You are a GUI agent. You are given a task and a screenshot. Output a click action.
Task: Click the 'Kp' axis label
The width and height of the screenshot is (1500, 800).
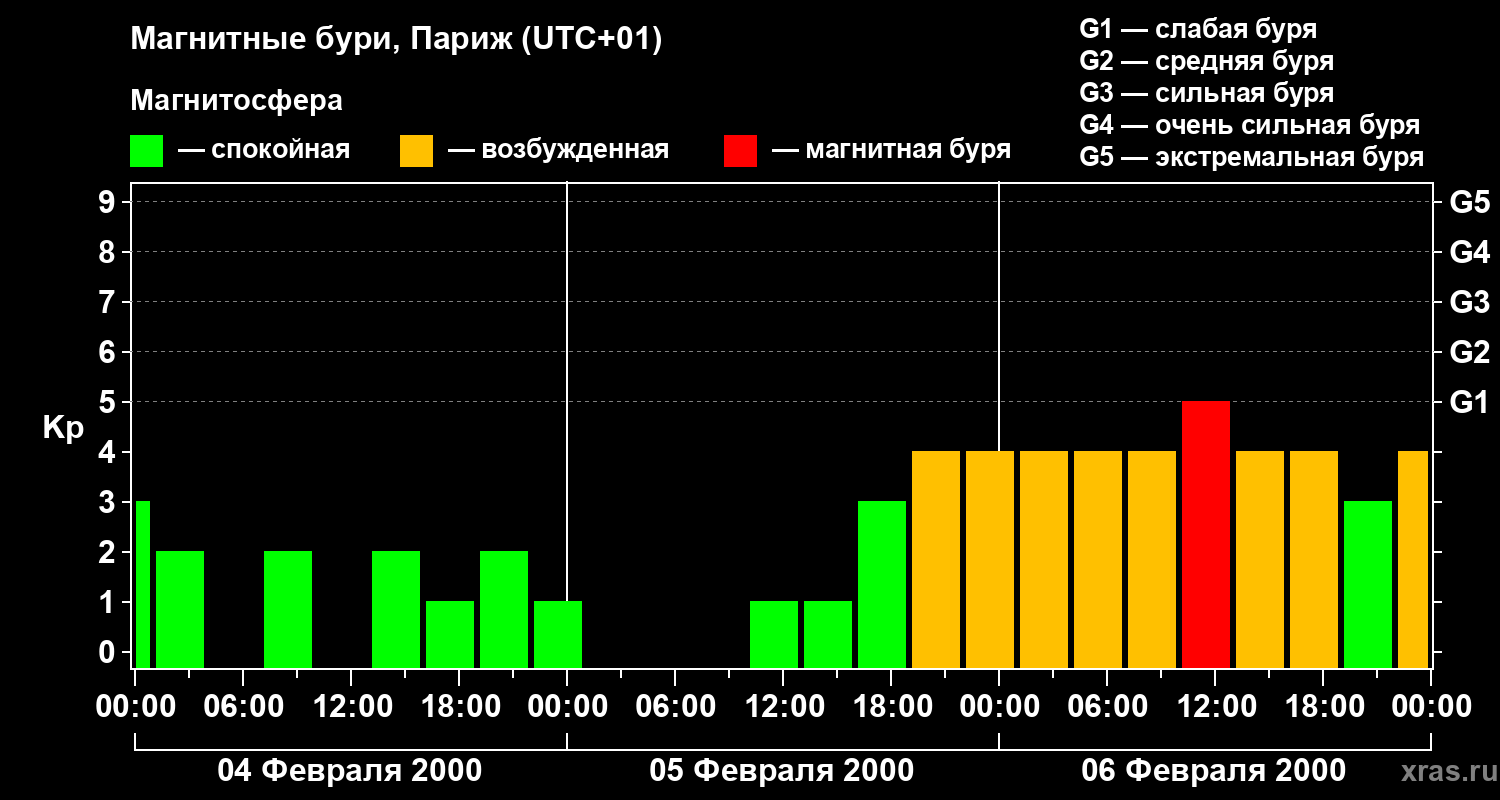click(63, 428)
